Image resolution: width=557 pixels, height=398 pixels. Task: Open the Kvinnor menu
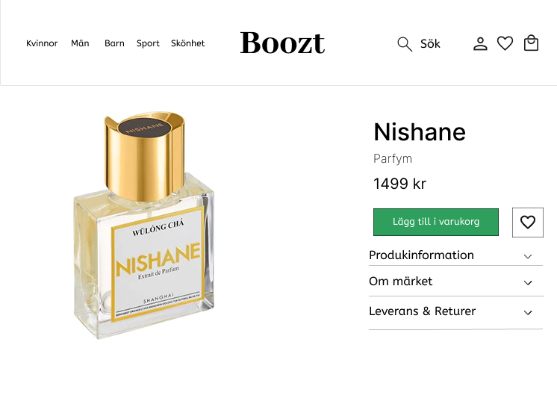pos(42,43)
